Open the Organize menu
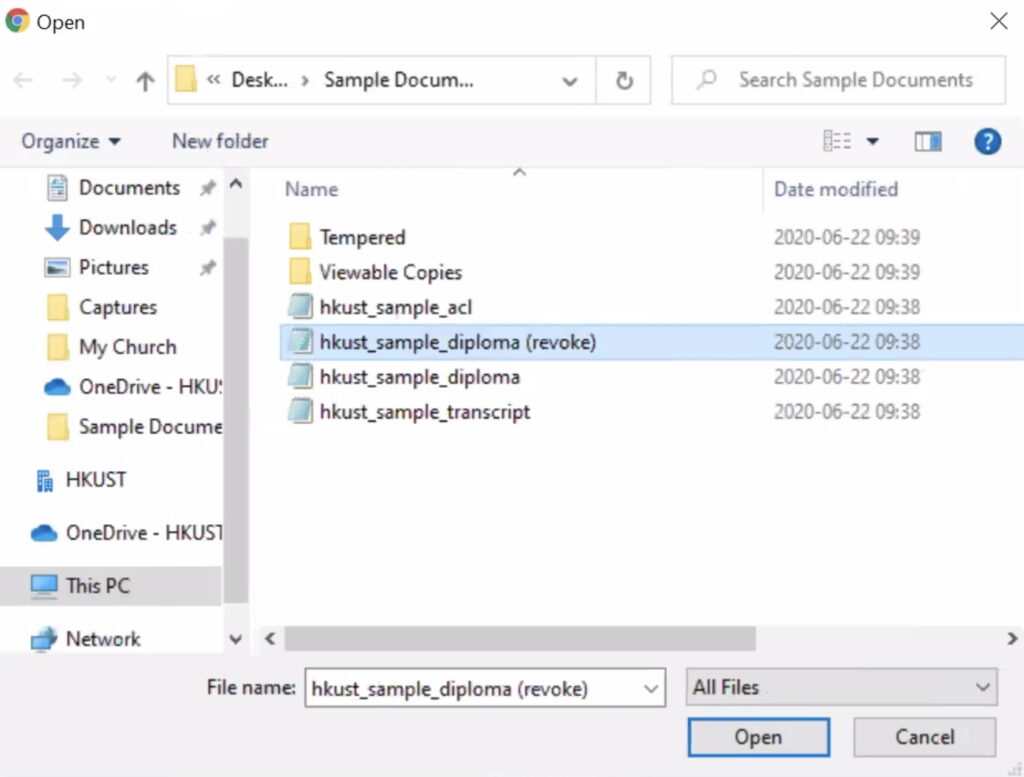 [x=71, y=142]
